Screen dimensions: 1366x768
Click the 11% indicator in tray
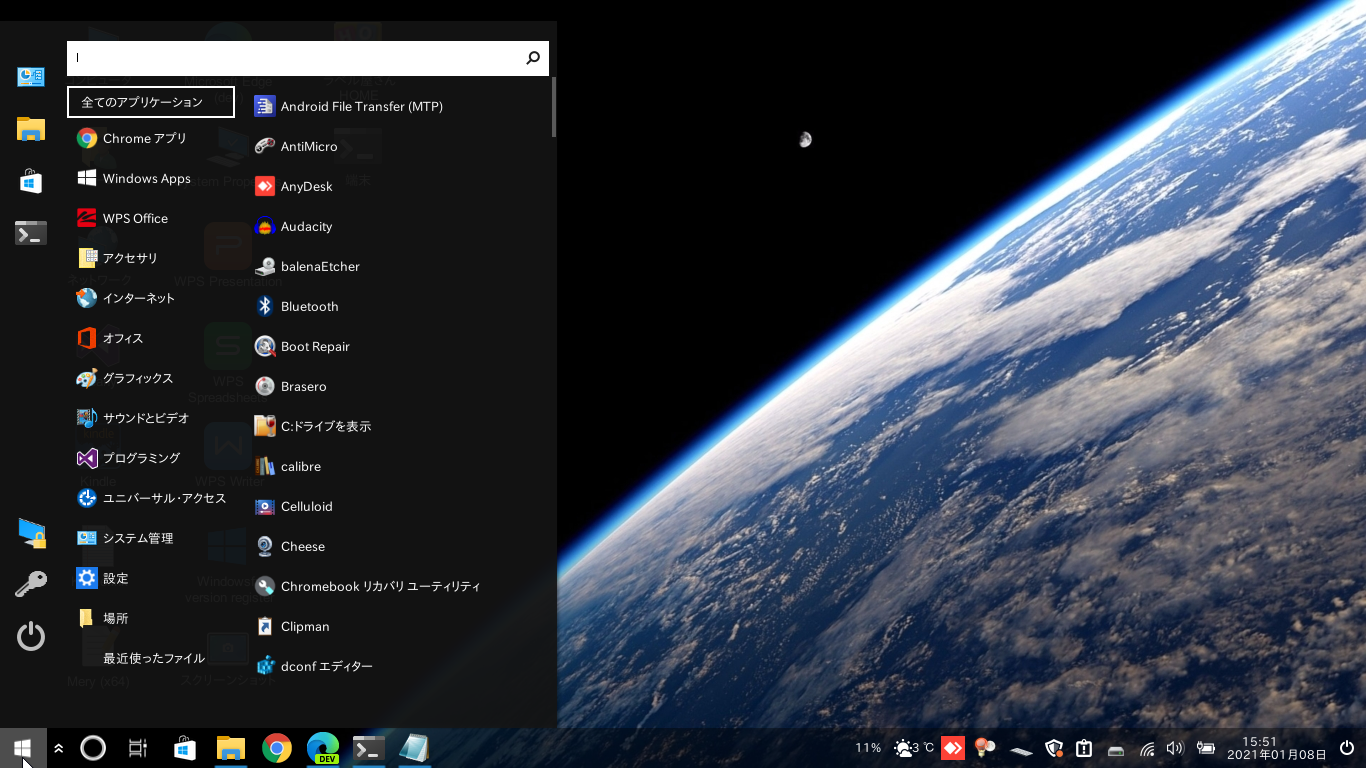click(868, 748)
